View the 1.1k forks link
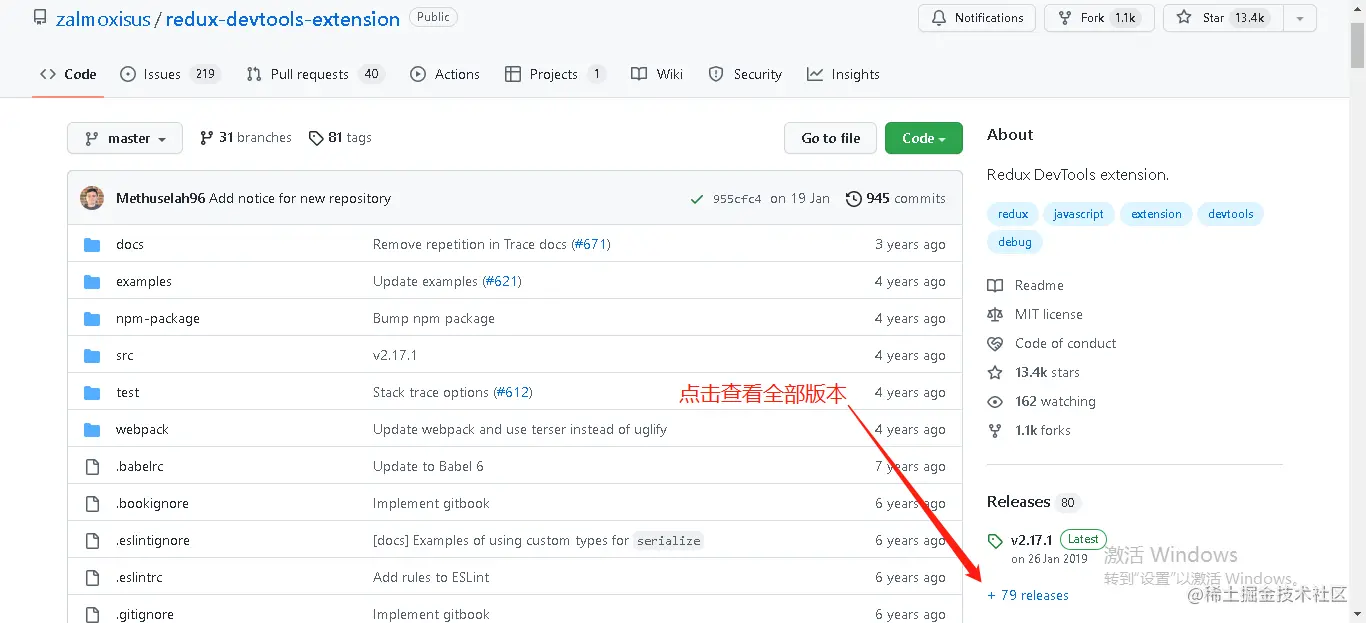Viewport: 1366px width, 623px height. (1029, 430)
